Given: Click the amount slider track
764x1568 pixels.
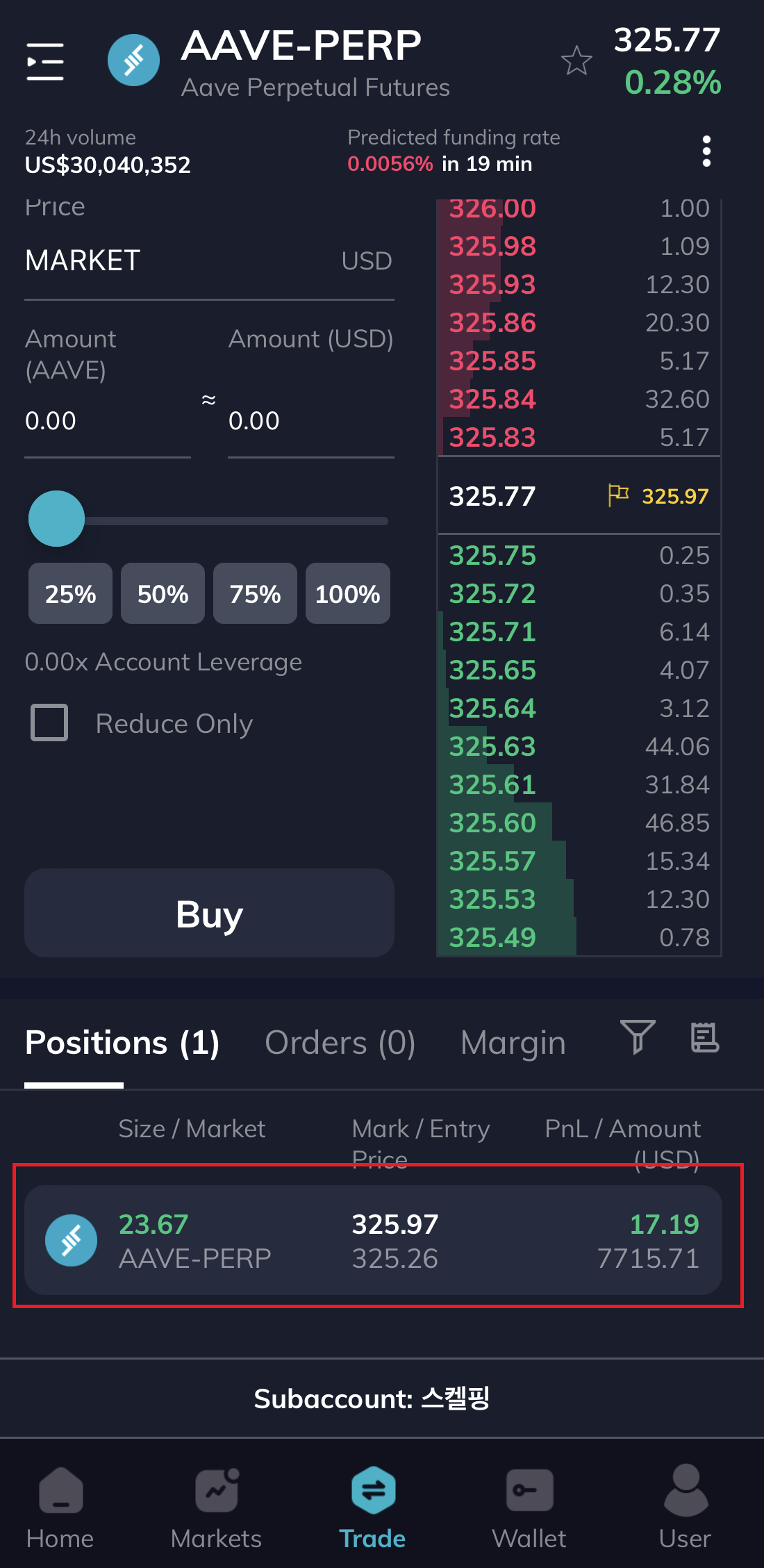Looking at the screenshot, I should pos(236,521).
